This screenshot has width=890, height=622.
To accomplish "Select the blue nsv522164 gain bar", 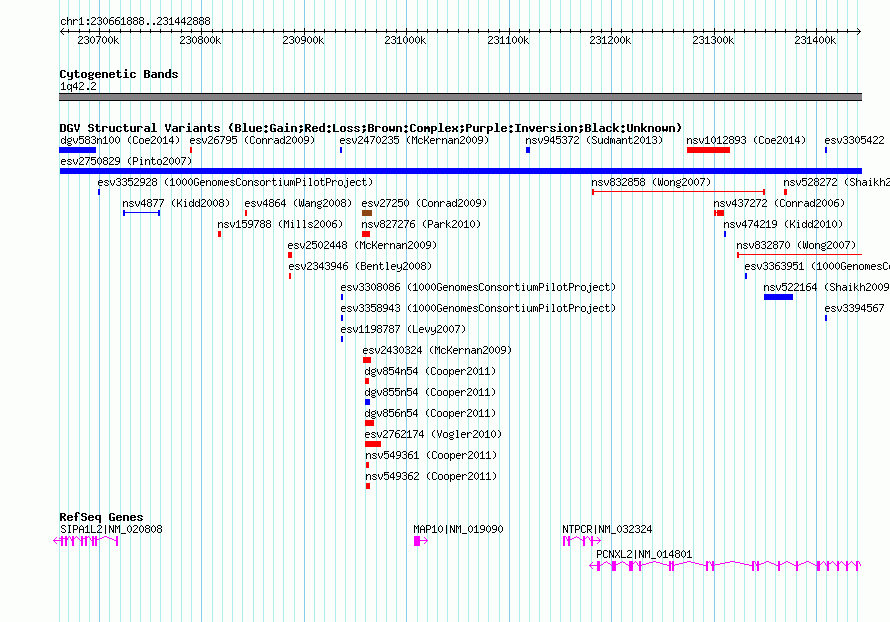I will [x=778, y=297].
